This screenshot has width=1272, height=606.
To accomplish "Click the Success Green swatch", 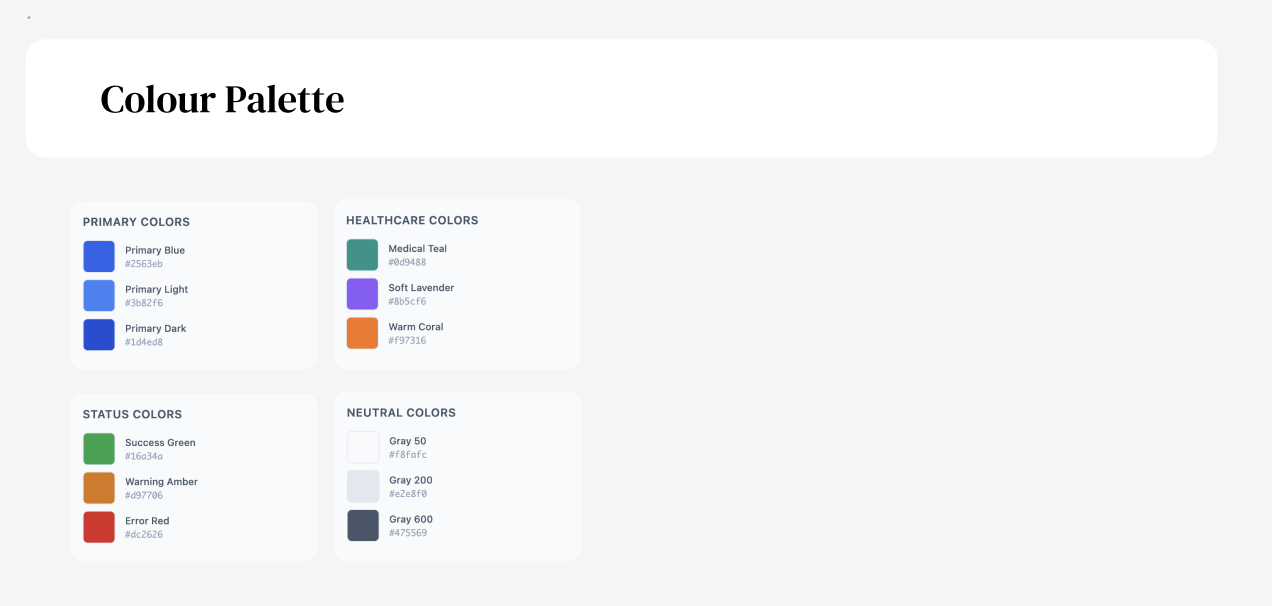I will 99,449.
